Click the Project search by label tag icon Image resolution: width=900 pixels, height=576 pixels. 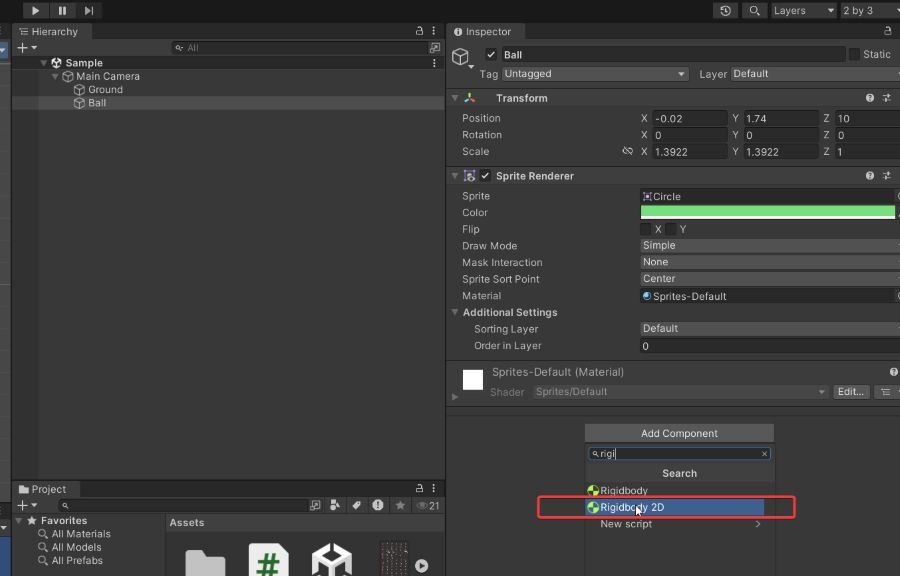[x=356, y=505]
